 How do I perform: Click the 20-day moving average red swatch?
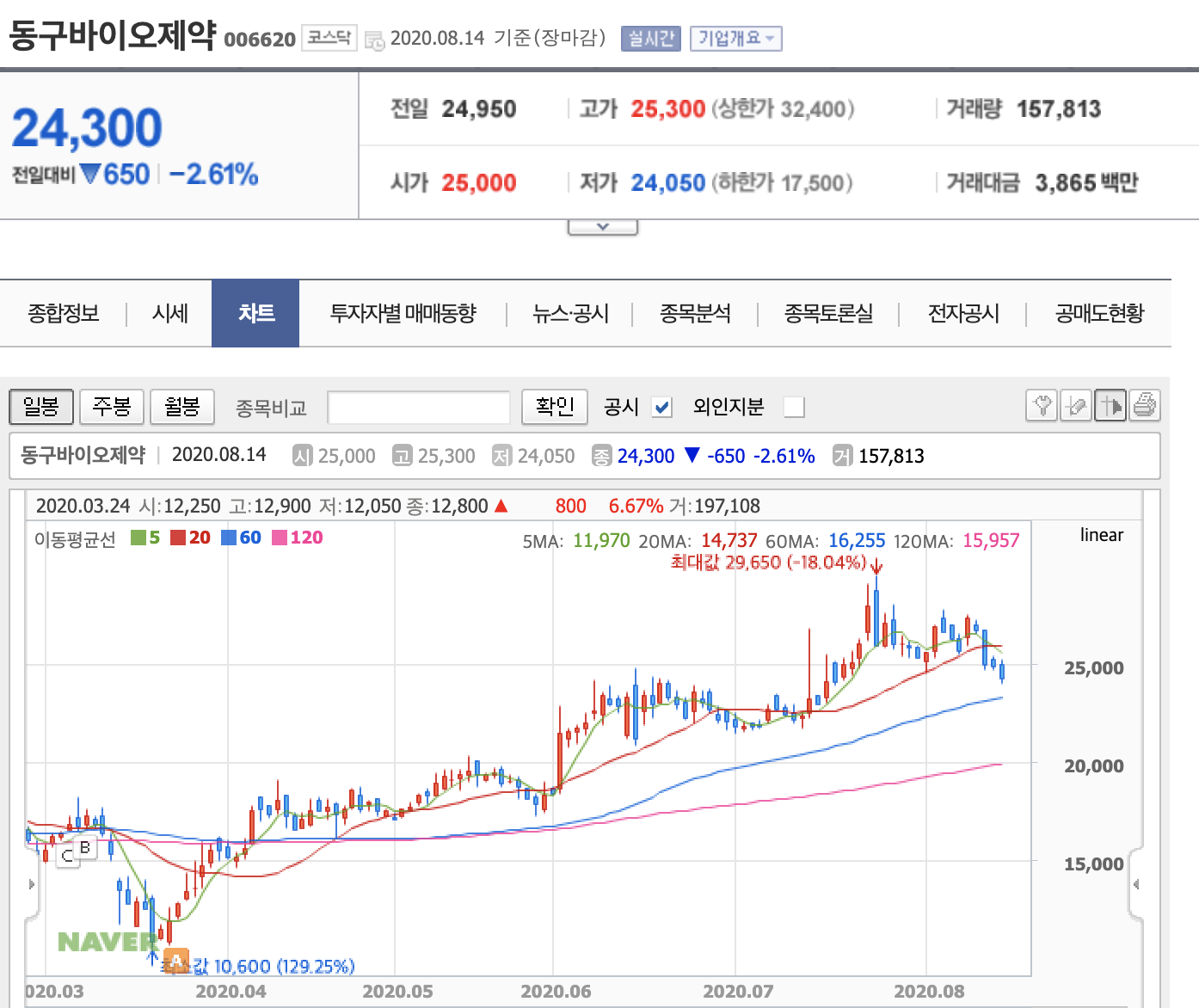pos(178,538)
